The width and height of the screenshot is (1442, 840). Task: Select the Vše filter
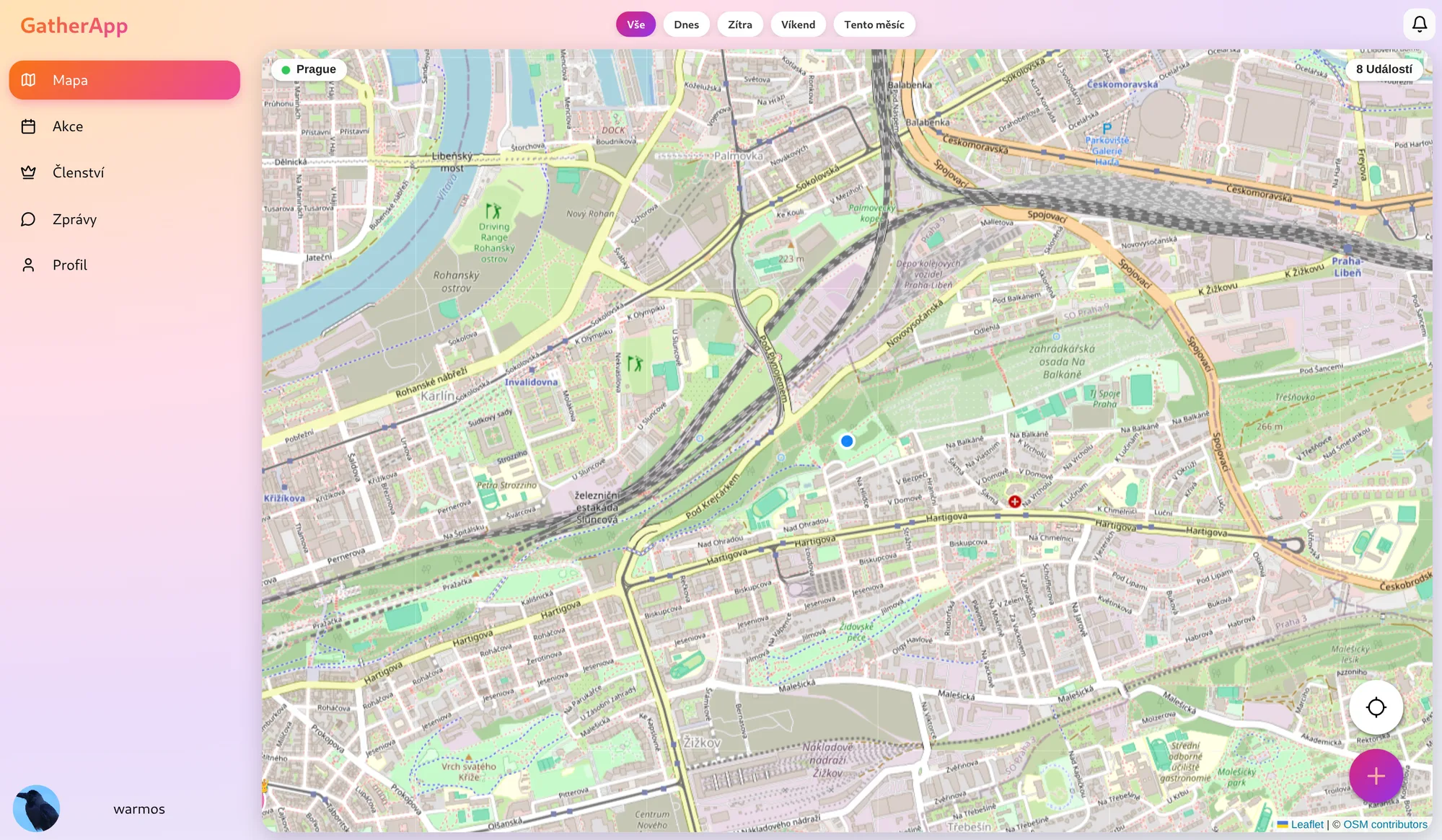tap(636, 25)
